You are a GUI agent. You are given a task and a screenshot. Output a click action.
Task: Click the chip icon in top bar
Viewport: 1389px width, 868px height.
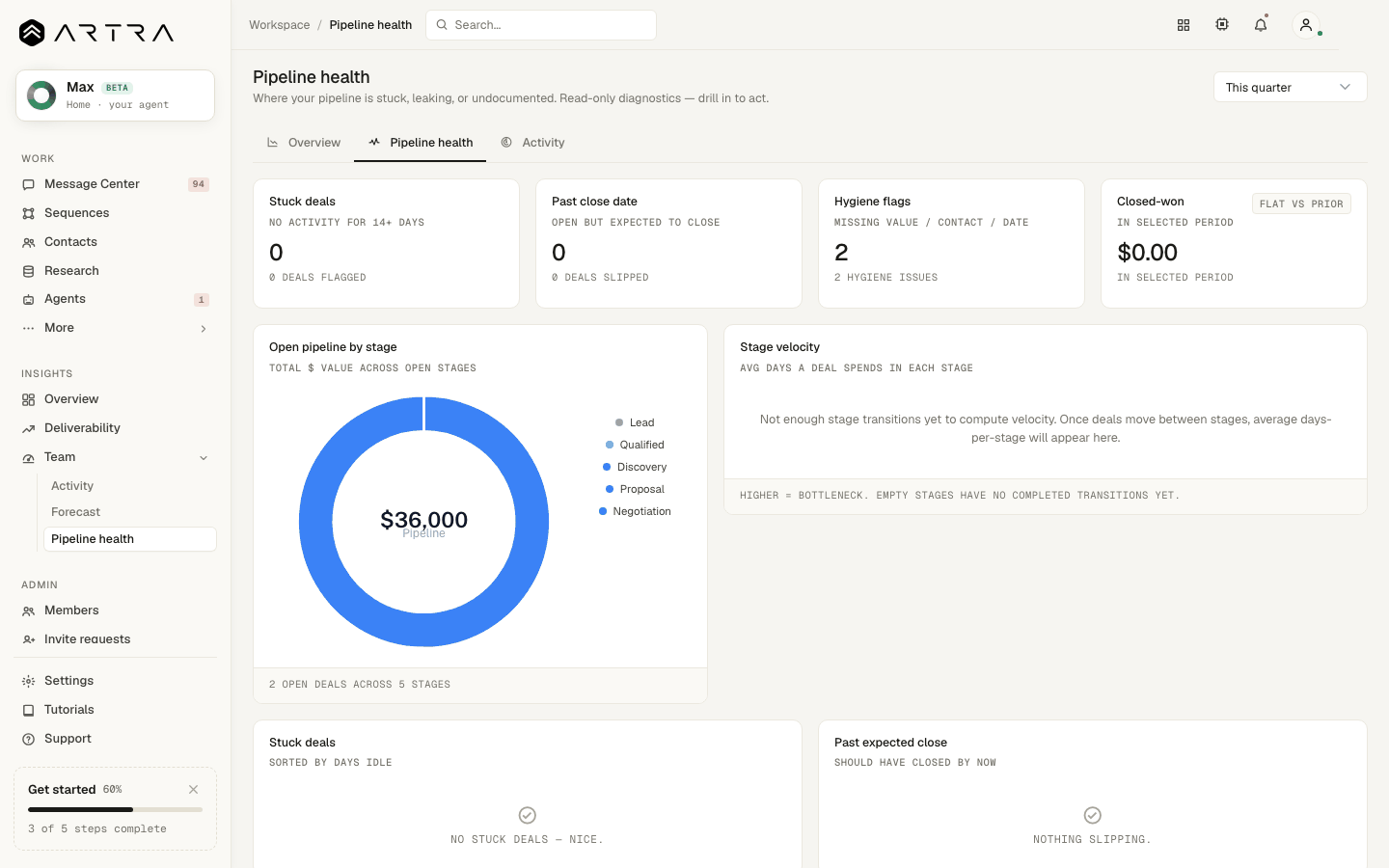pos(1222,25)
